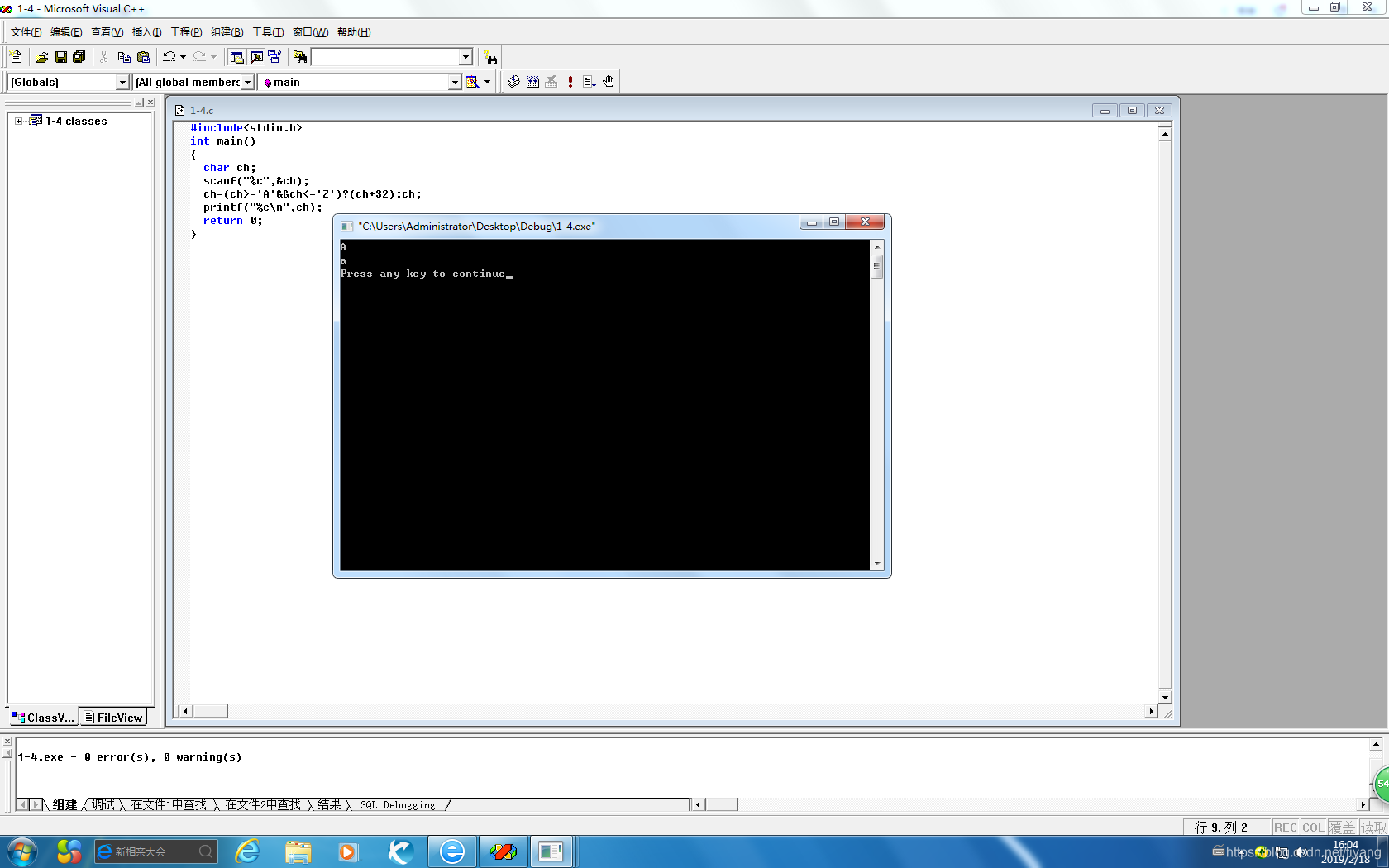Image resolution: width=1389 pixels, height=868 pixels.
Task: Click inside the Find text field
Action: tap(385, 57)
